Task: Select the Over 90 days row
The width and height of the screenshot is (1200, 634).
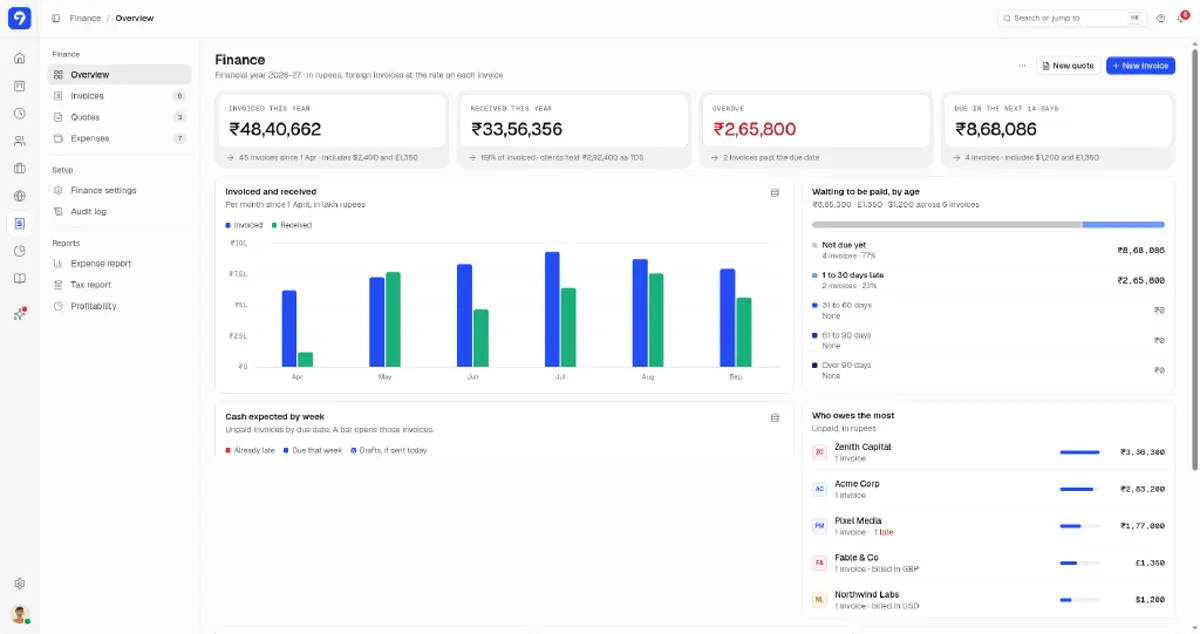Action: [988, 370]
